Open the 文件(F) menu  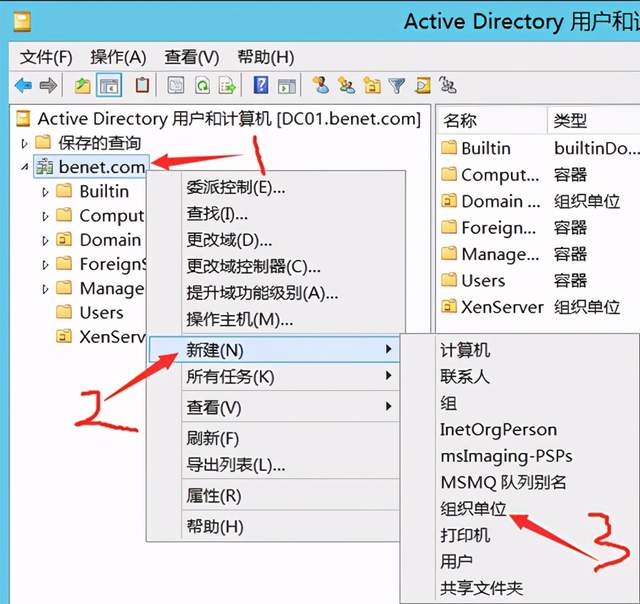pyautogui.click(x=46, y=57)
